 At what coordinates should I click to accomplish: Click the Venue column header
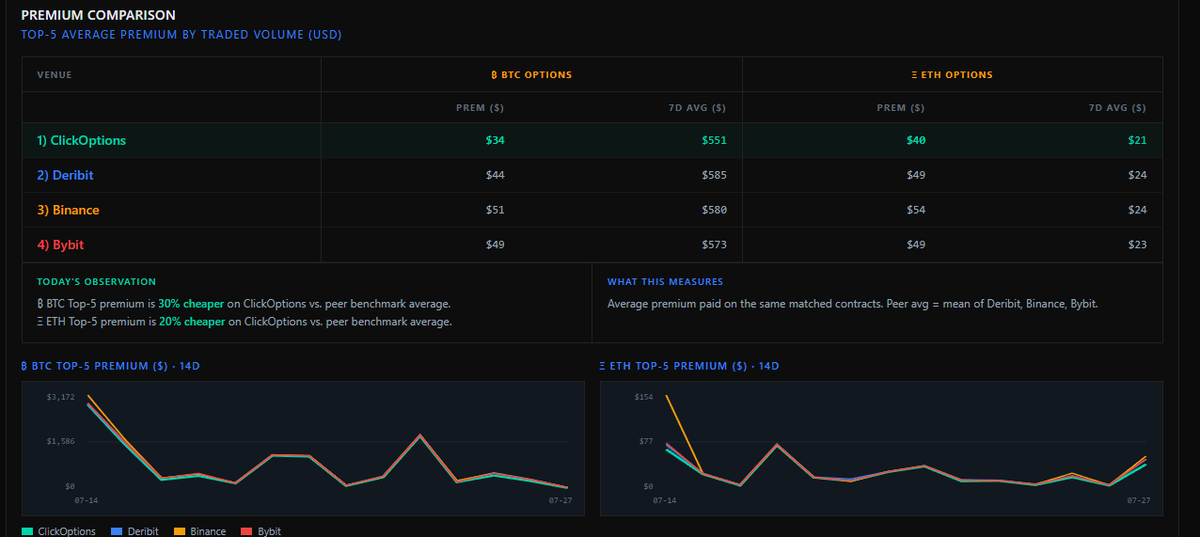click(x=54, y=75)
